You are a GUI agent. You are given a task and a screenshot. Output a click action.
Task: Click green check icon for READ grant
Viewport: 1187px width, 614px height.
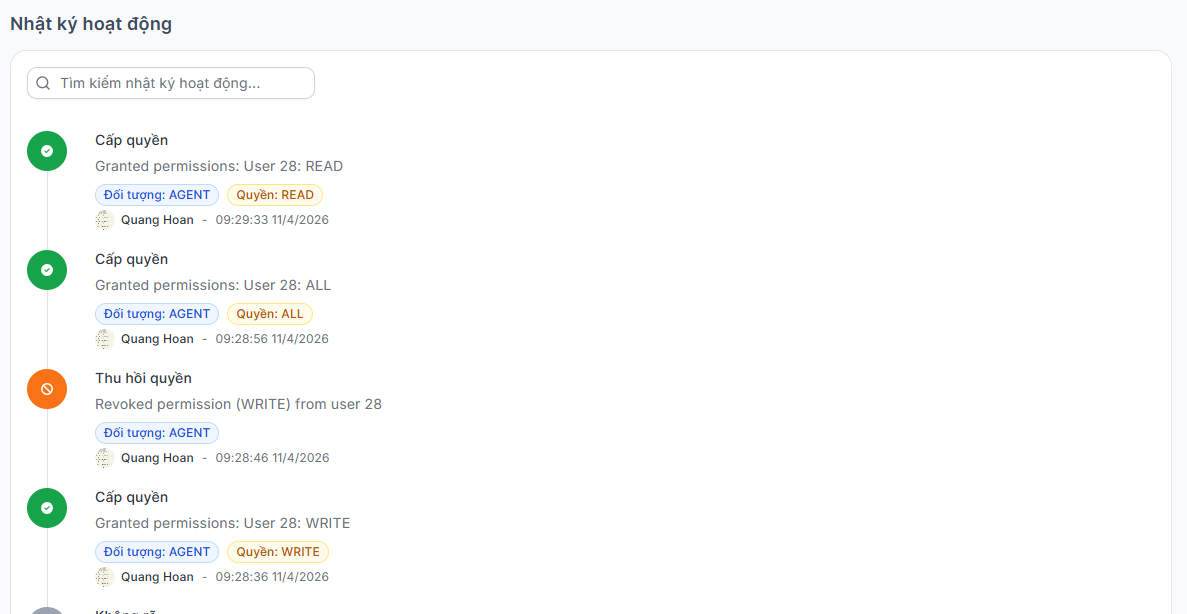pos(47,151)
